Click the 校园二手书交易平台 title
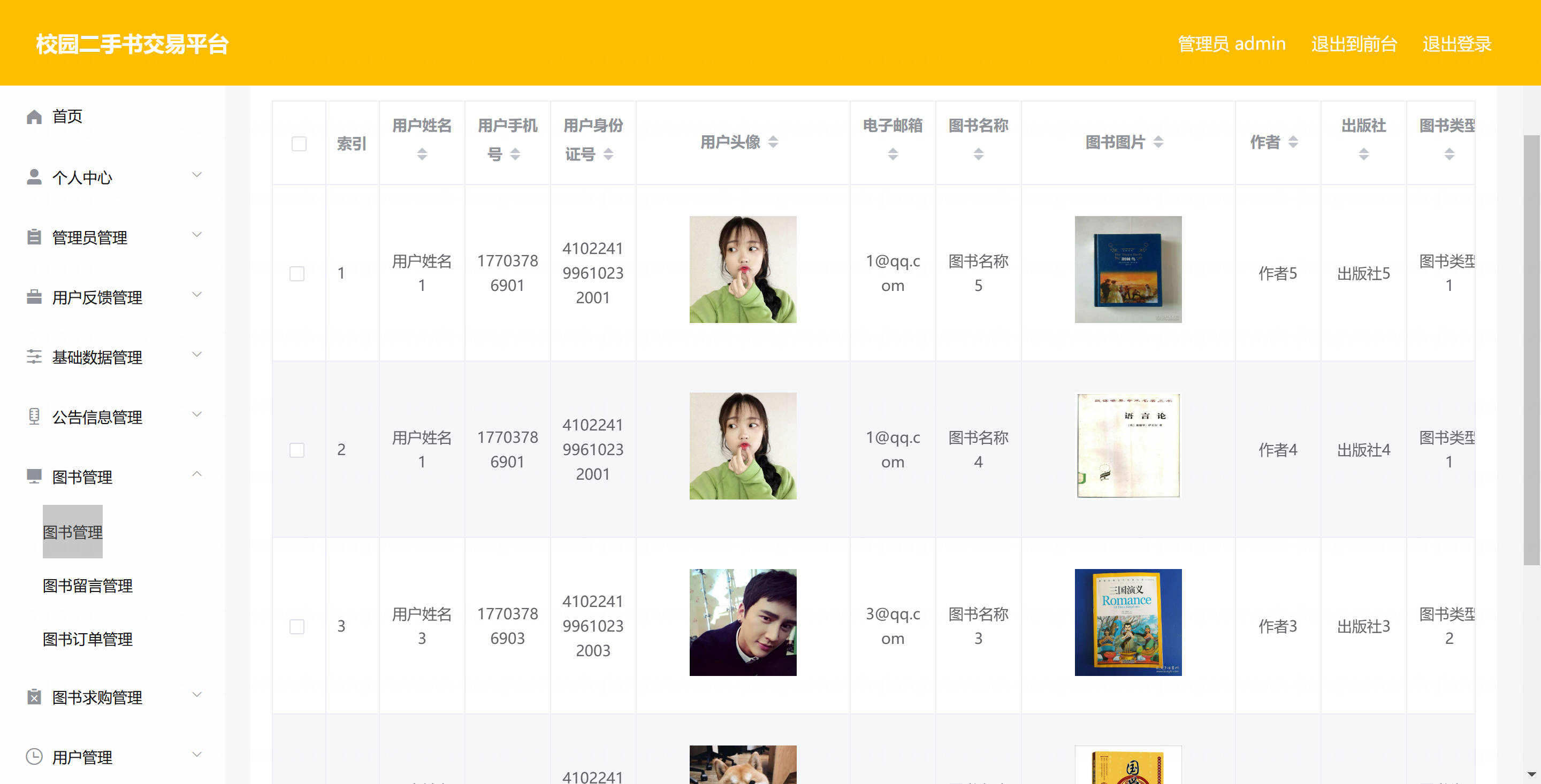 pyautogui.click(x=132, y=44)
